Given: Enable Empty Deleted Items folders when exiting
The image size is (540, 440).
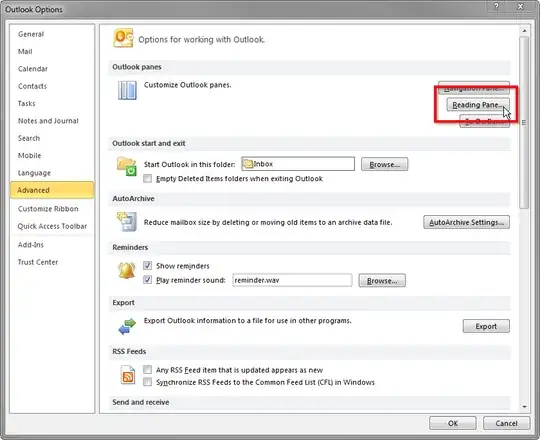Looking at the screenshot, I should point(147,178).
